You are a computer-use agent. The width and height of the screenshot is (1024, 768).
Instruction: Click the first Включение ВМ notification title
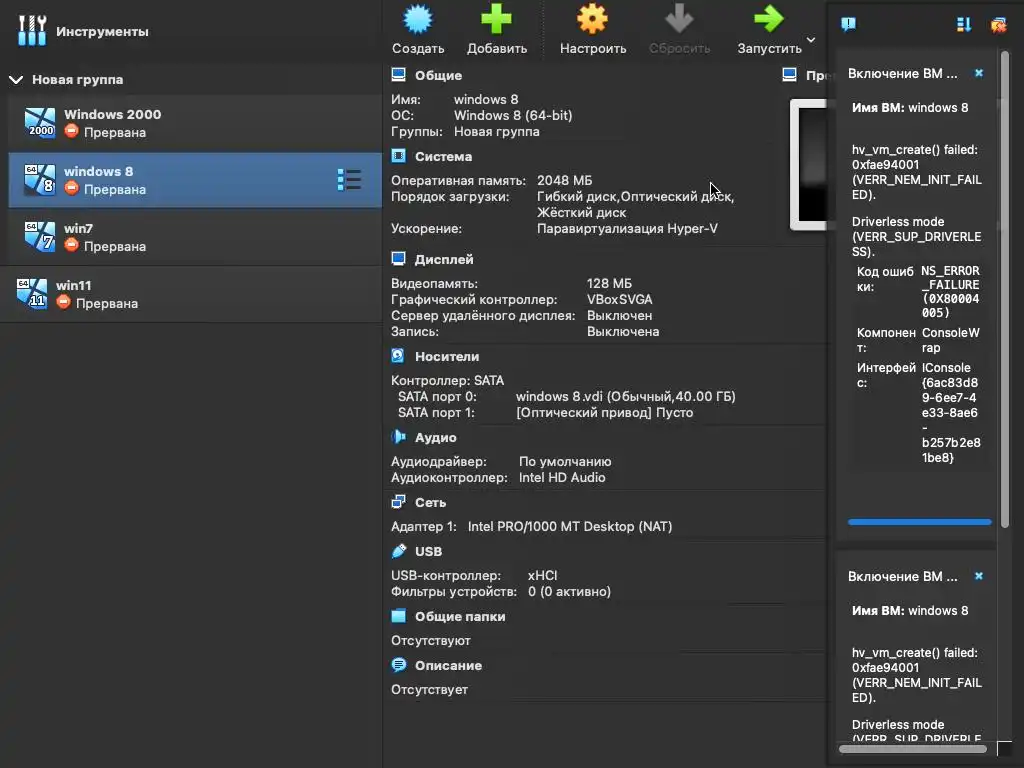tap(903, 74)
